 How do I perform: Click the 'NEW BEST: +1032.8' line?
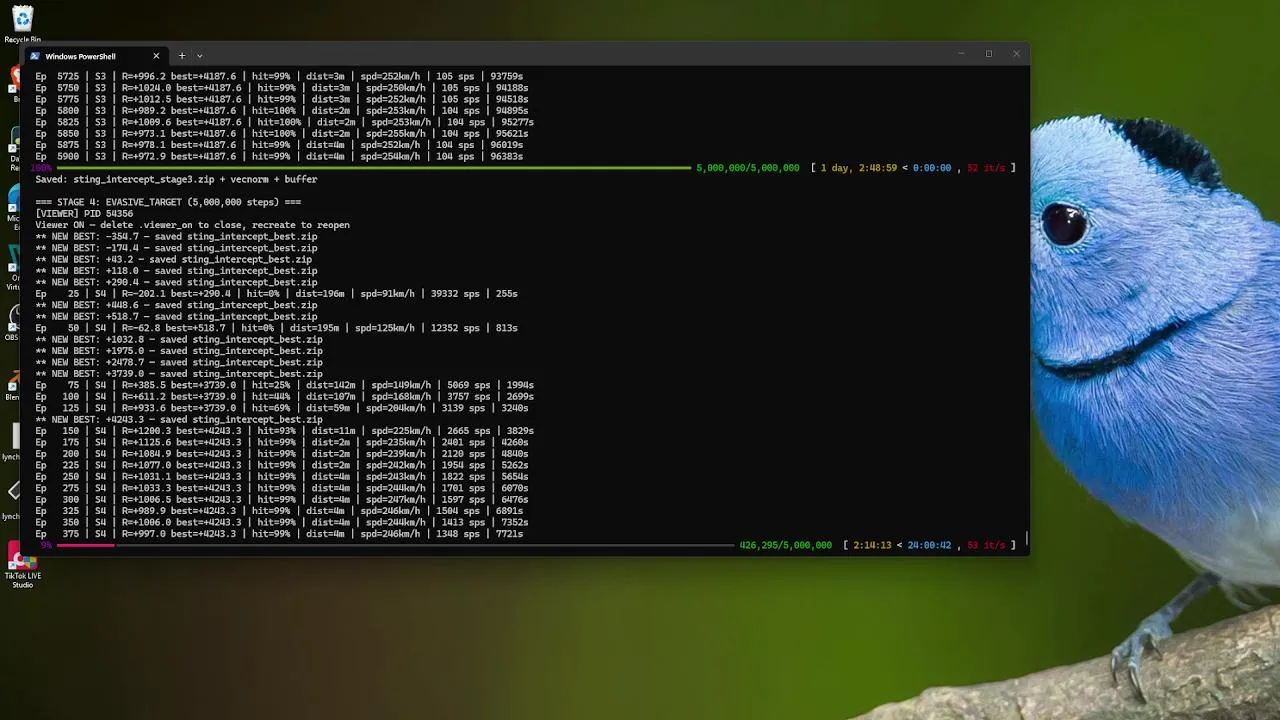click(x=179, y=340)
